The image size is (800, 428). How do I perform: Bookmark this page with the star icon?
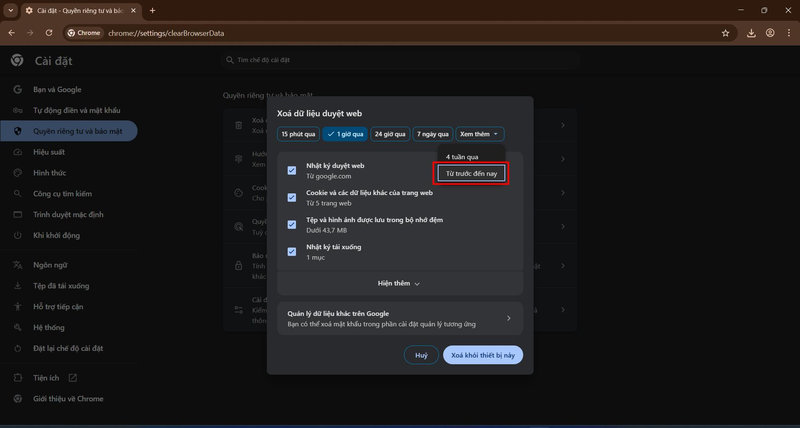click(726, 33)
